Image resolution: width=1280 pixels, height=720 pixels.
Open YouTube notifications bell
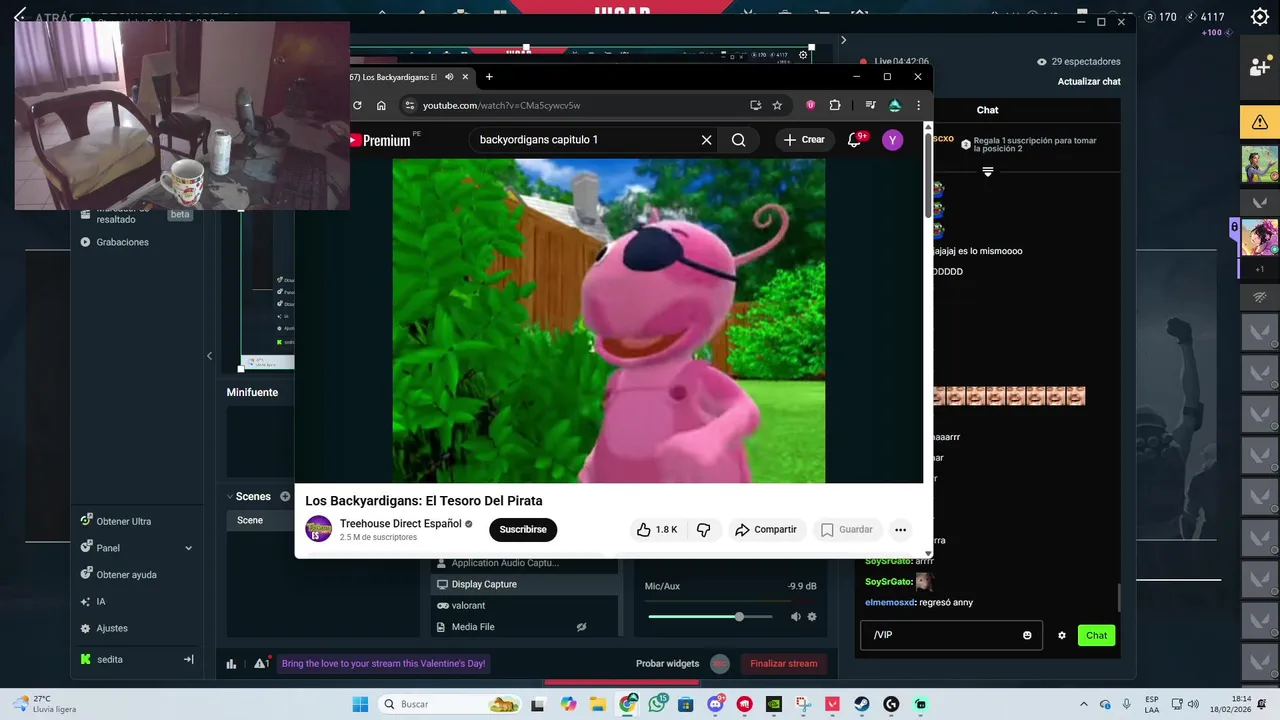click(854, 140)
